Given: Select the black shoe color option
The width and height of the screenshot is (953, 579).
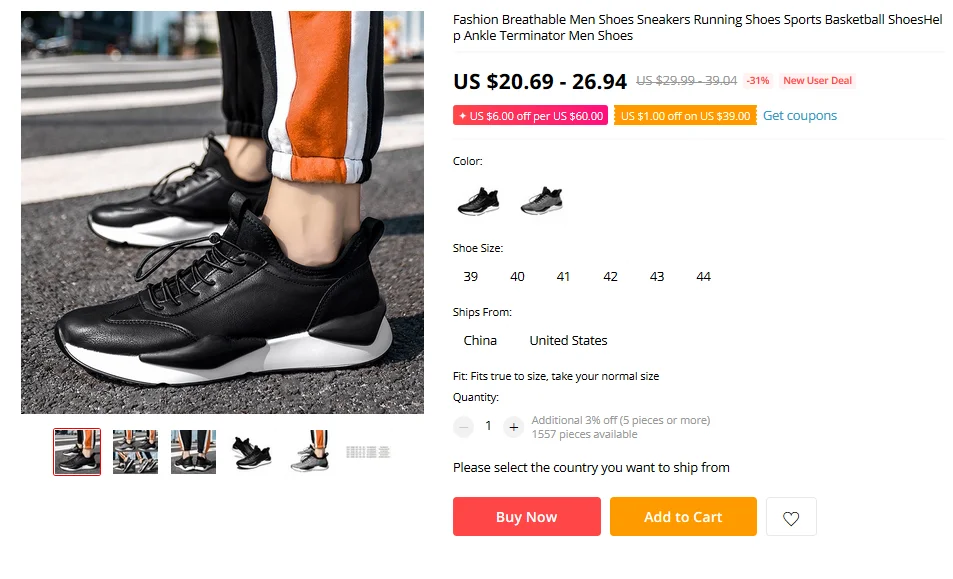Looking at the screenshot, I should 479,200.
